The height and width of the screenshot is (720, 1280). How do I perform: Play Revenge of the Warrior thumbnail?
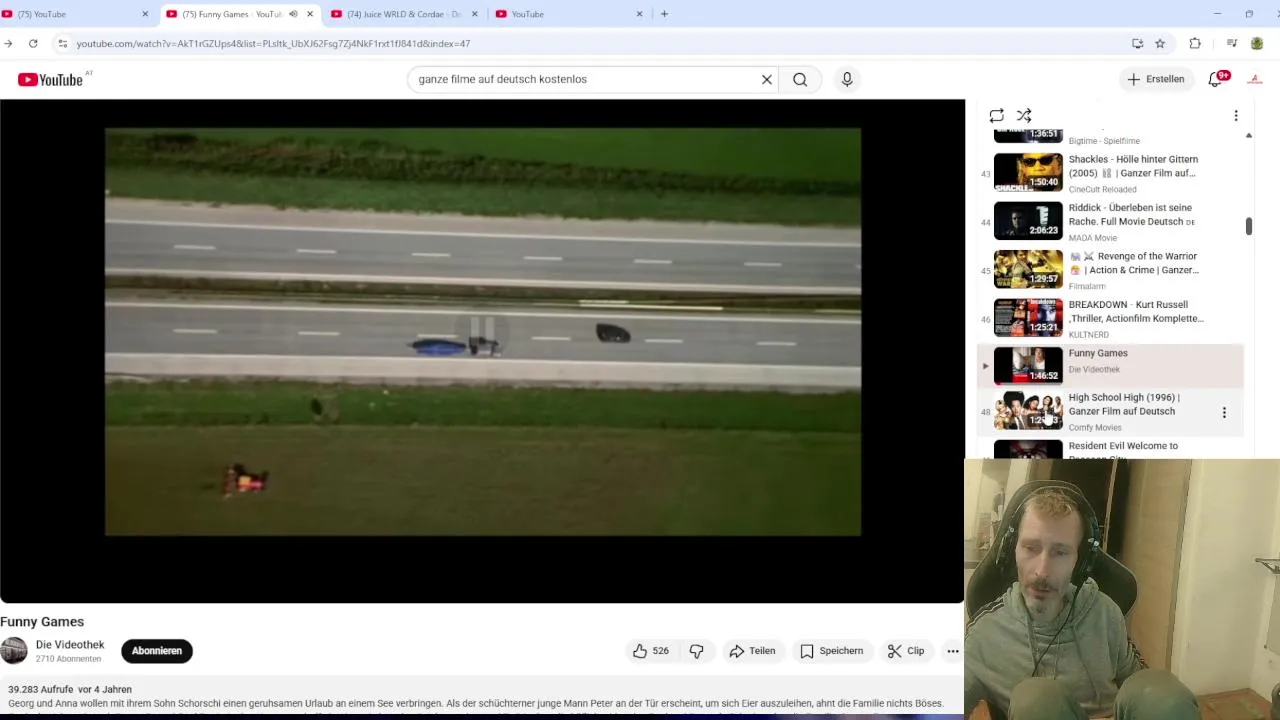point(1028,270)
